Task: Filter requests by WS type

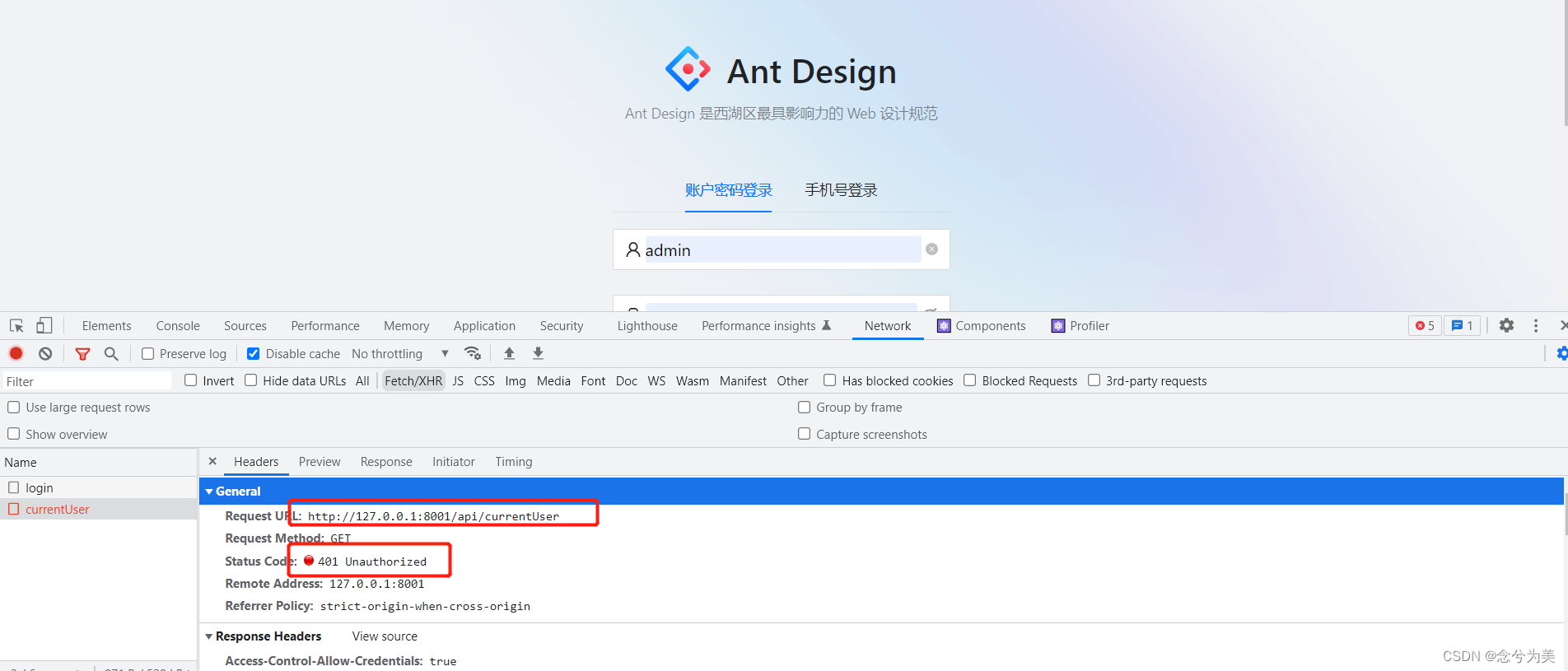Action: point(656,380)
